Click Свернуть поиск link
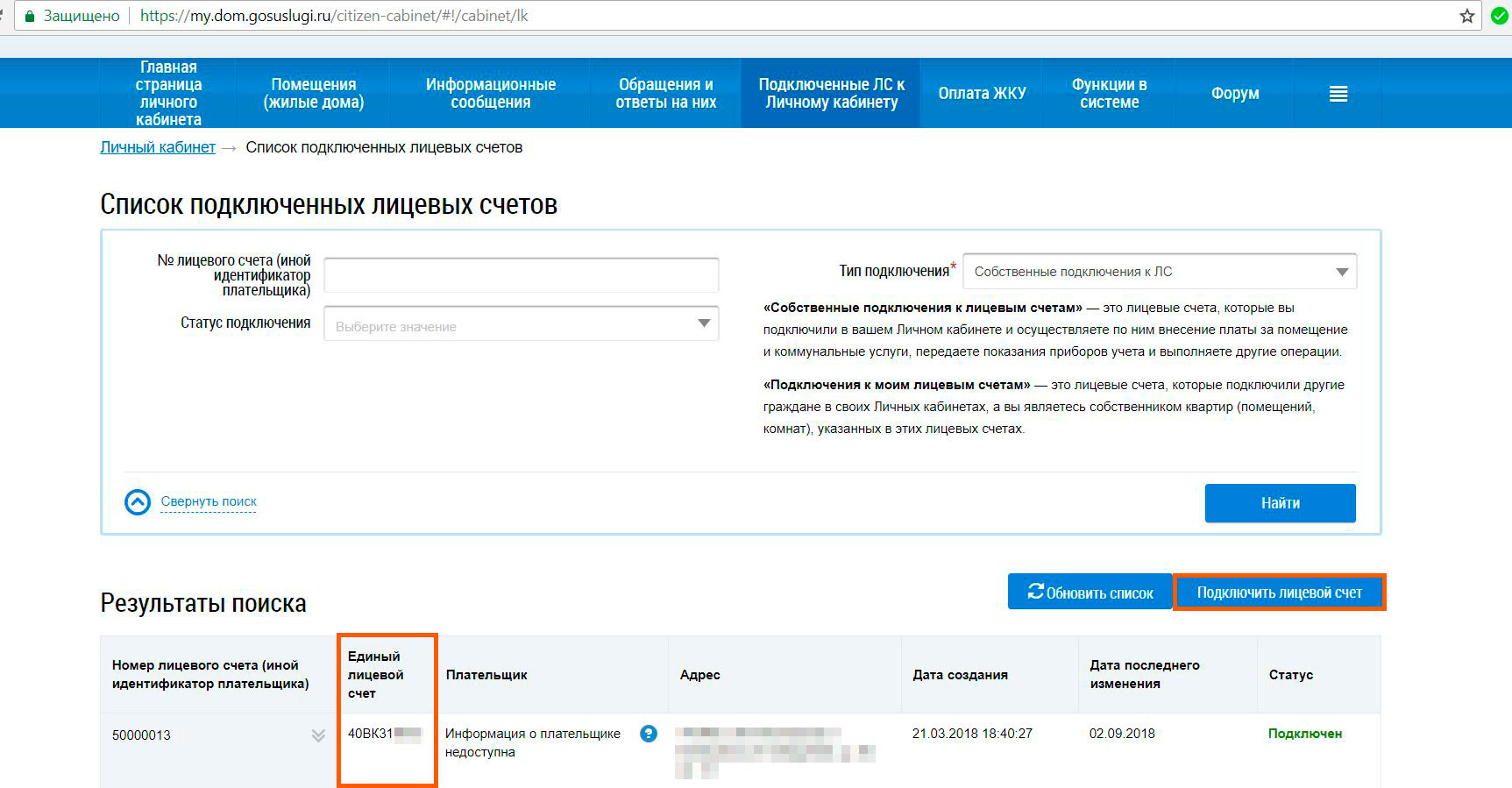 [x=209, y=501]
